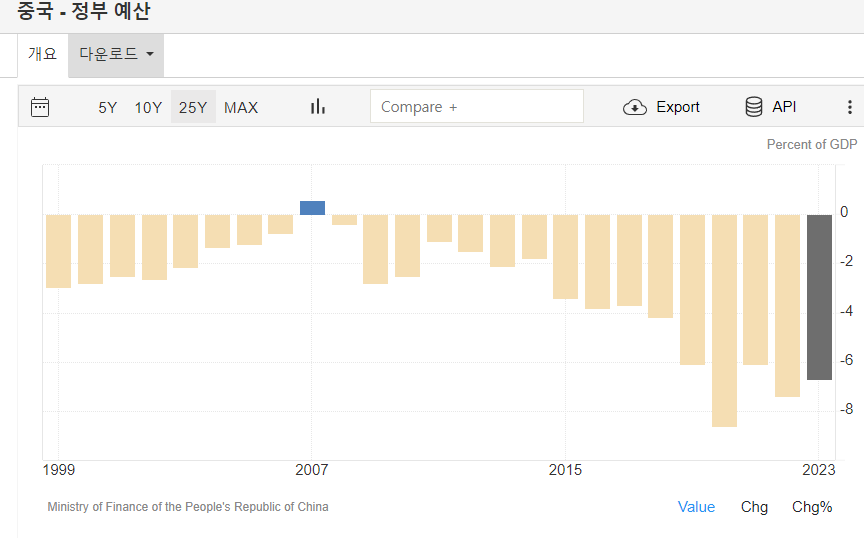The height and width of the screenshot is (538, 864).
Task: Show the Value view
Action: coord(696,507)
